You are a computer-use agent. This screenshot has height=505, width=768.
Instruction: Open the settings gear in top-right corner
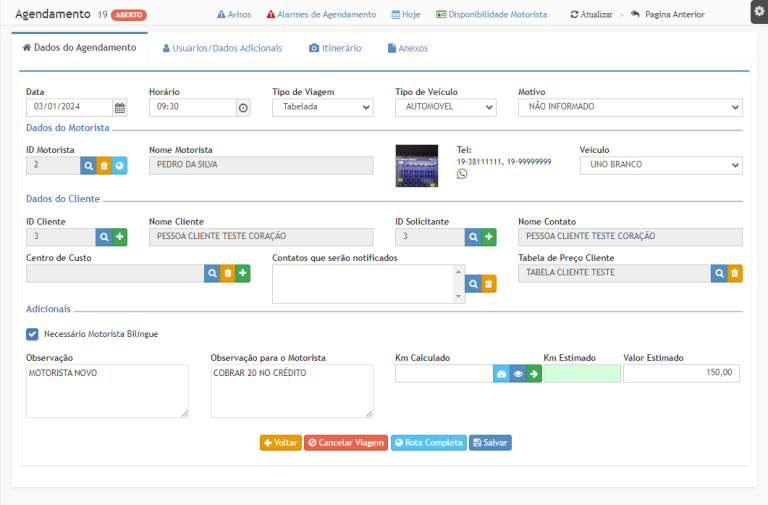[758, 11]
